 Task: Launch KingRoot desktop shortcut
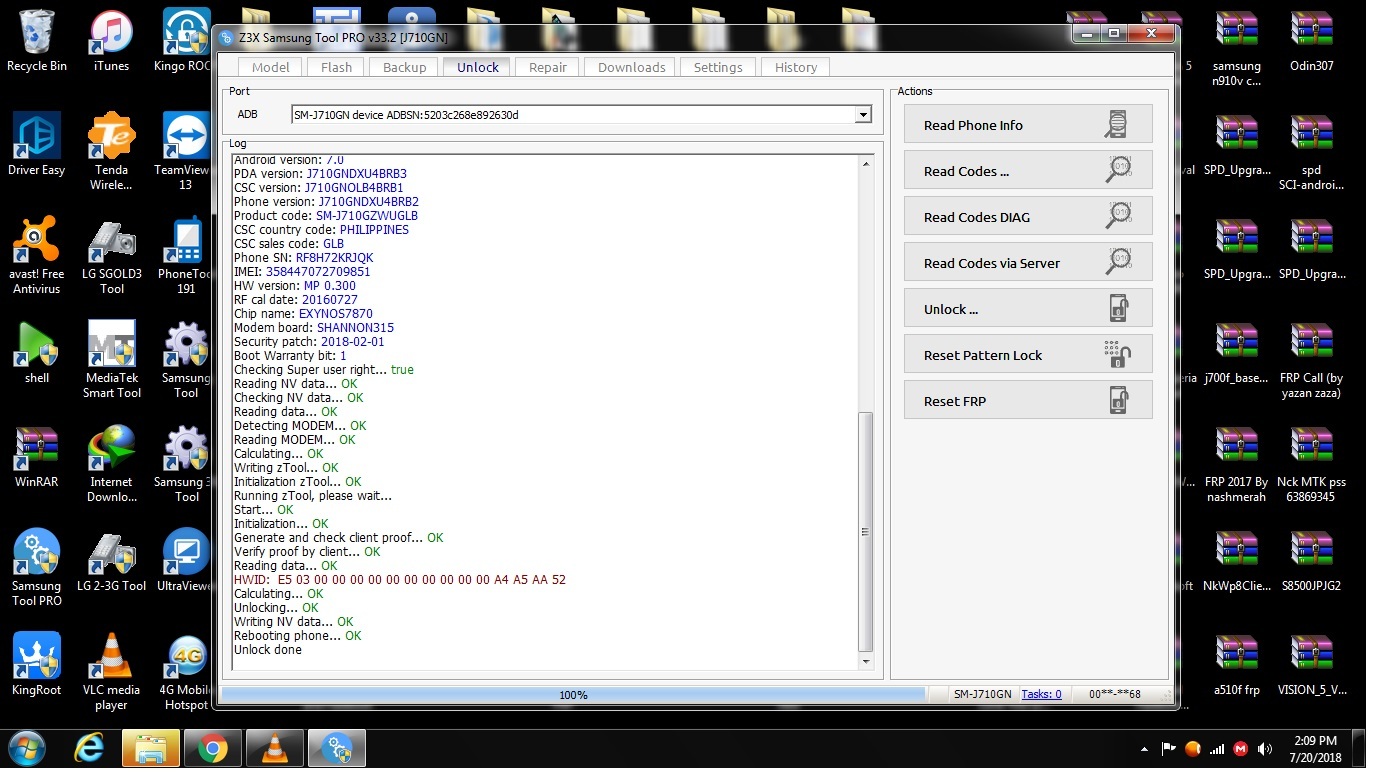37,666
